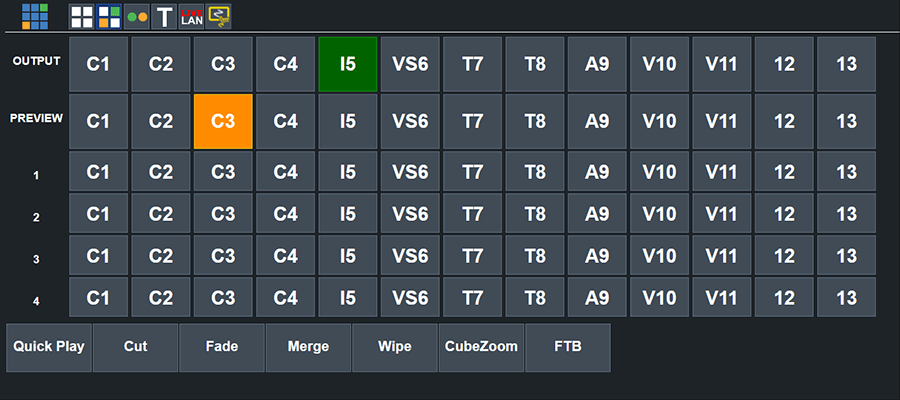Image resolution: width=900 pixels, height=400 pixels.
Task: Click the blue grid logo icon
Action: click(x=35, y=15)
